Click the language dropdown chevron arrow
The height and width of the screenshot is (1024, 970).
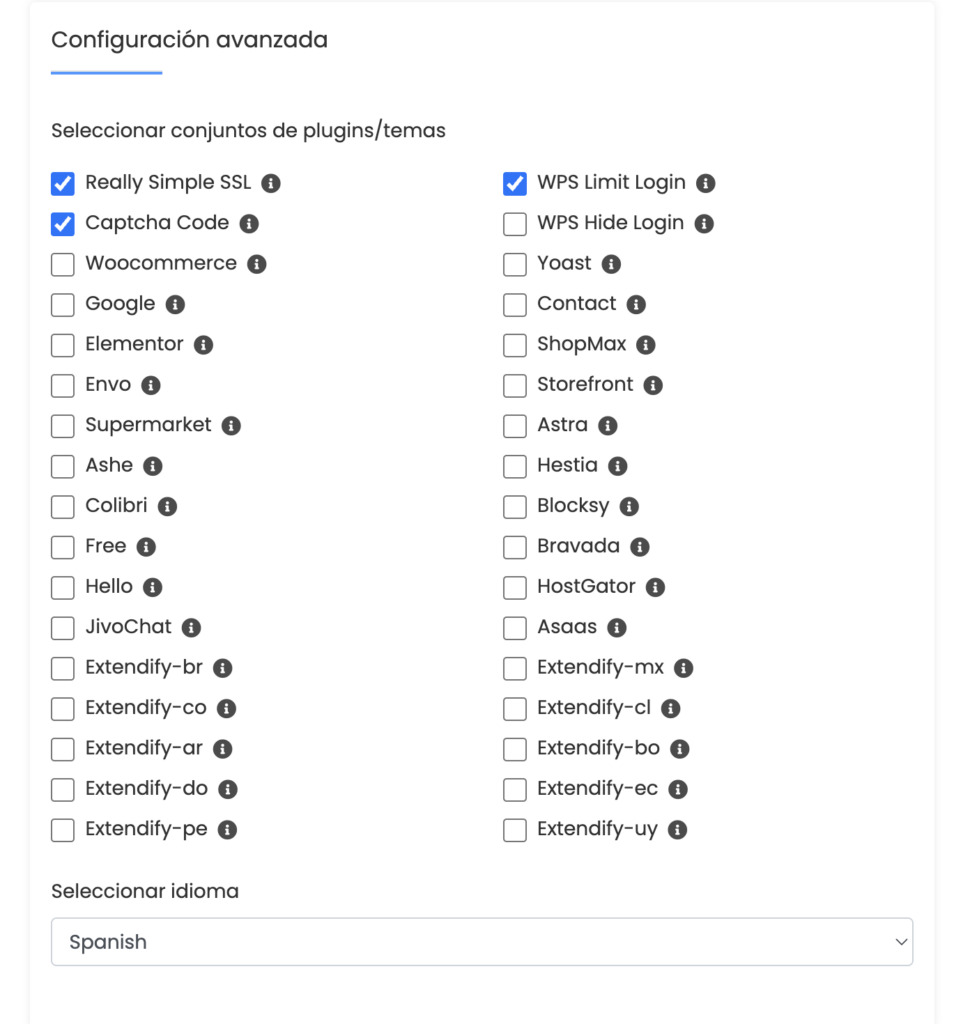coord(901,942)
